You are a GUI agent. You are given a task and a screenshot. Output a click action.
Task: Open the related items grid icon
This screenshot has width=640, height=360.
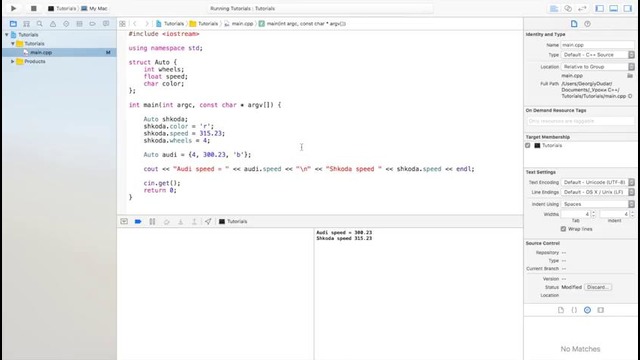click(x=122, y=24)
